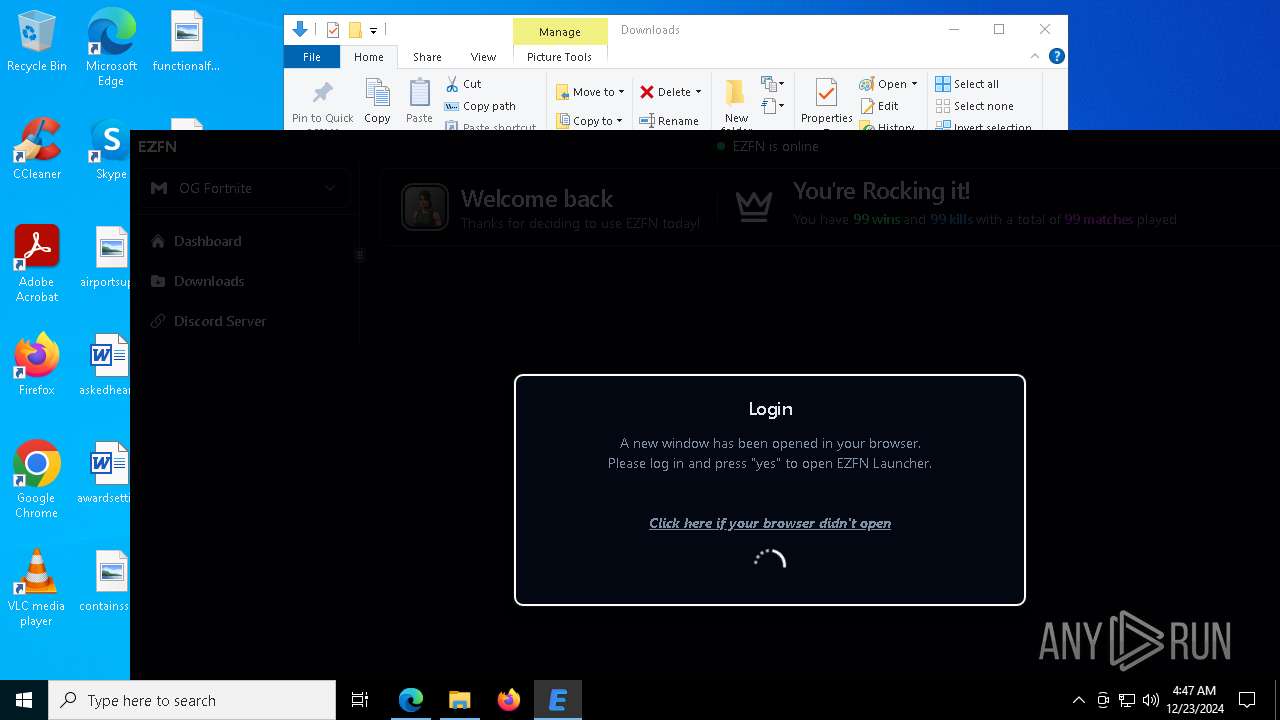Open the Picture Tools tab
This screenshot has width=1280, height=720.
(x=559, y=57)
